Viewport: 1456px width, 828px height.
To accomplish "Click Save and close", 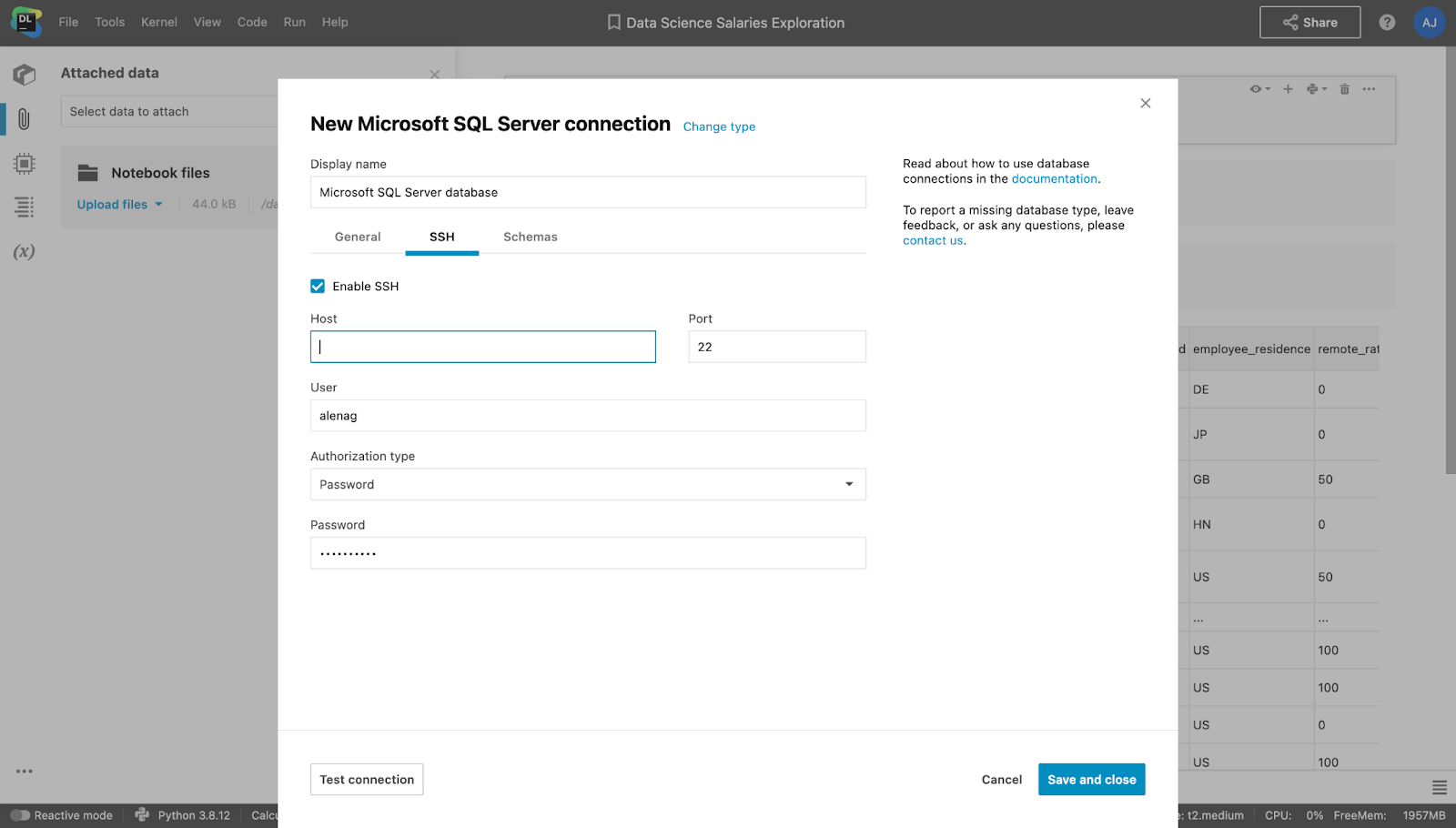I will (x=1092, y=780).
